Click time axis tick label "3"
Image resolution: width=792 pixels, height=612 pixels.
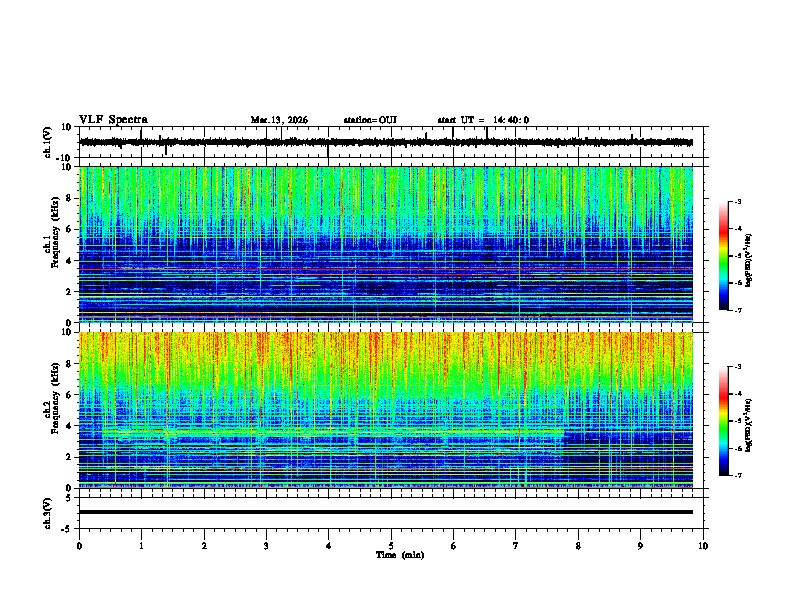click(266, 546)
